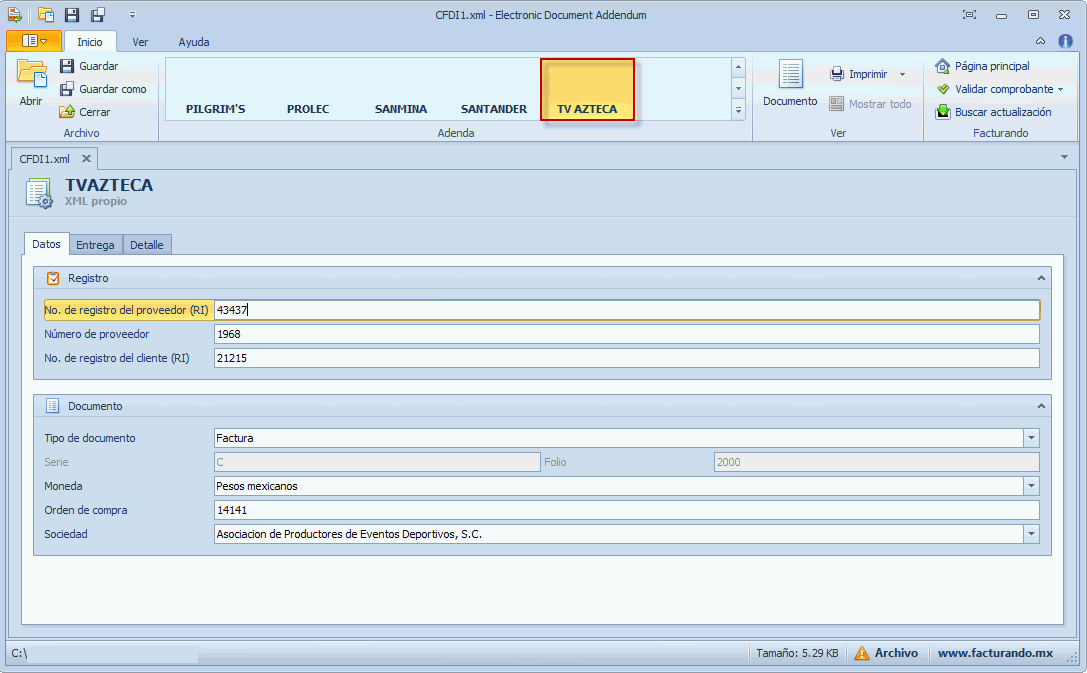Click the C:\ path in status bar

click(19, 653)
